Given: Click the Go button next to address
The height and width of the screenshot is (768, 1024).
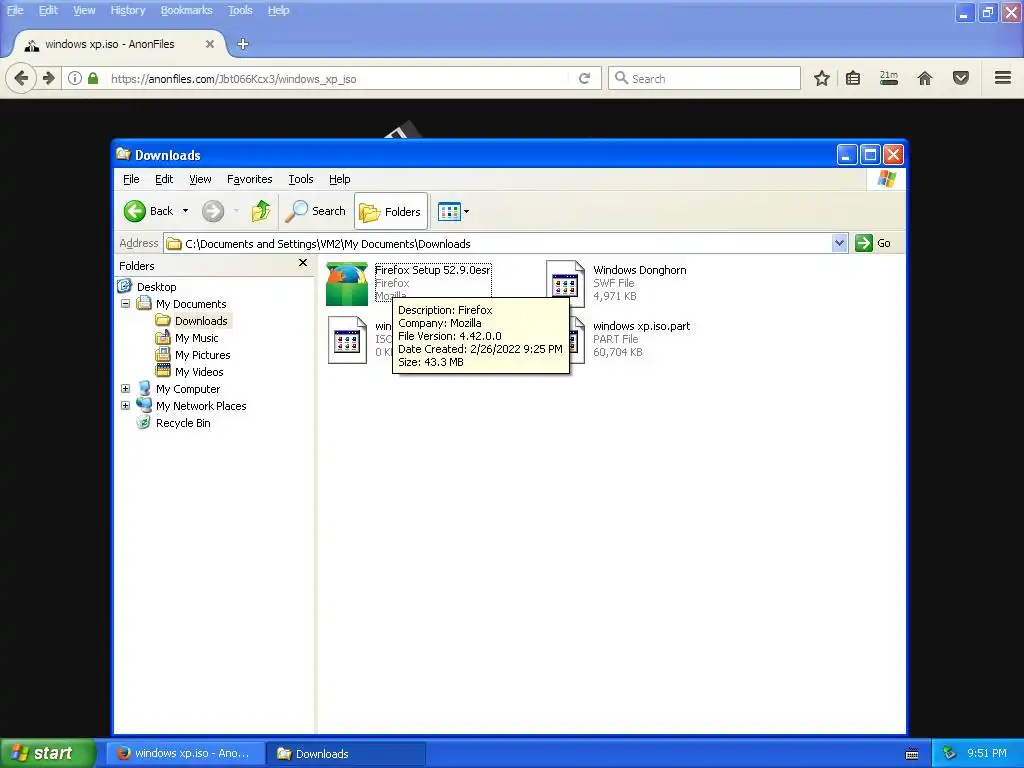Looking at the screenshot, I should [873, 243].
